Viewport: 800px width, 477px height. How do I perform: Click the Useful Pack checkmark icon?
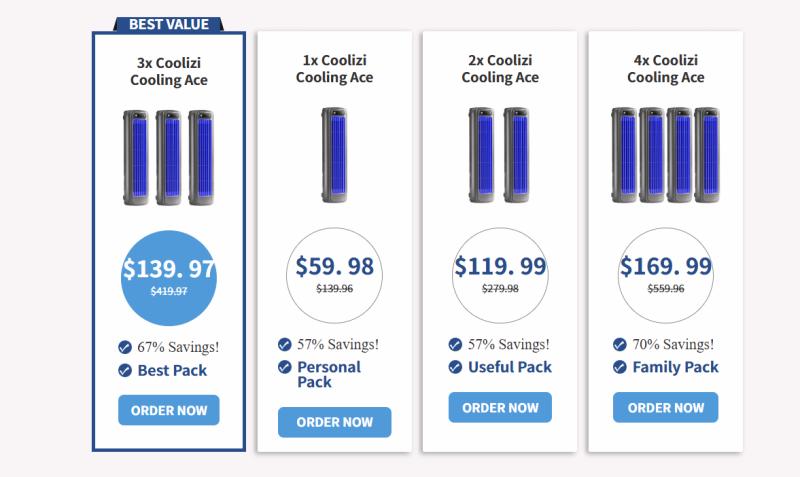point(455,367)
